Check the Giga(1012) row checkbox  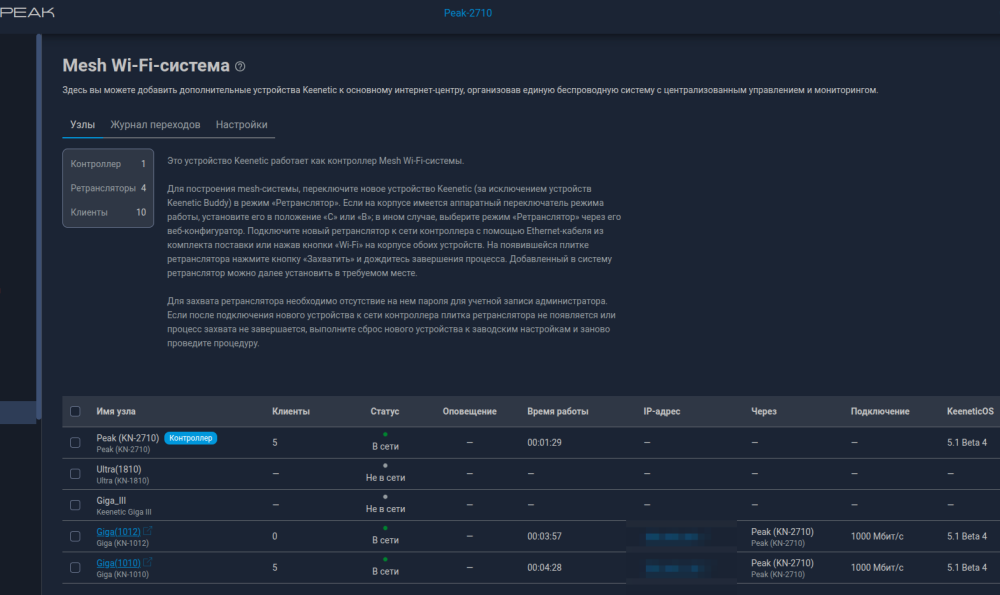click(x=75, y=536)
